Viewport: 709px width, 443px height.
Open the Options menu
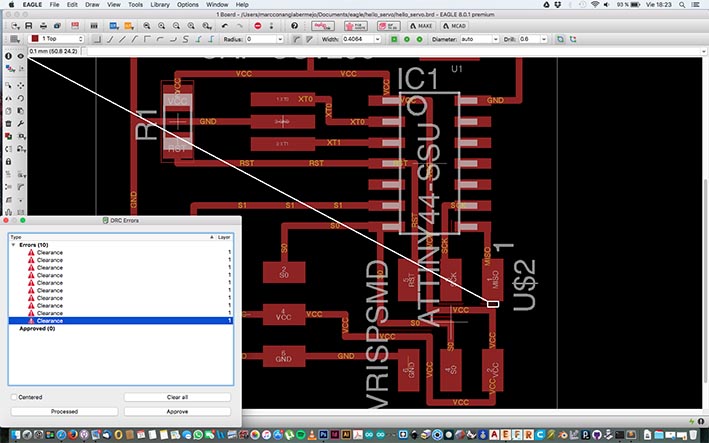[x=188, y=5]
